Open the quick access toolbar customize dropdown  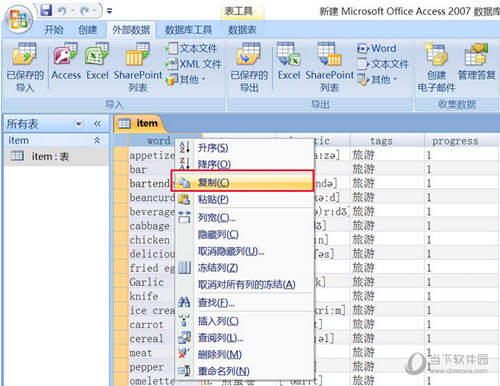click(109, 11)
